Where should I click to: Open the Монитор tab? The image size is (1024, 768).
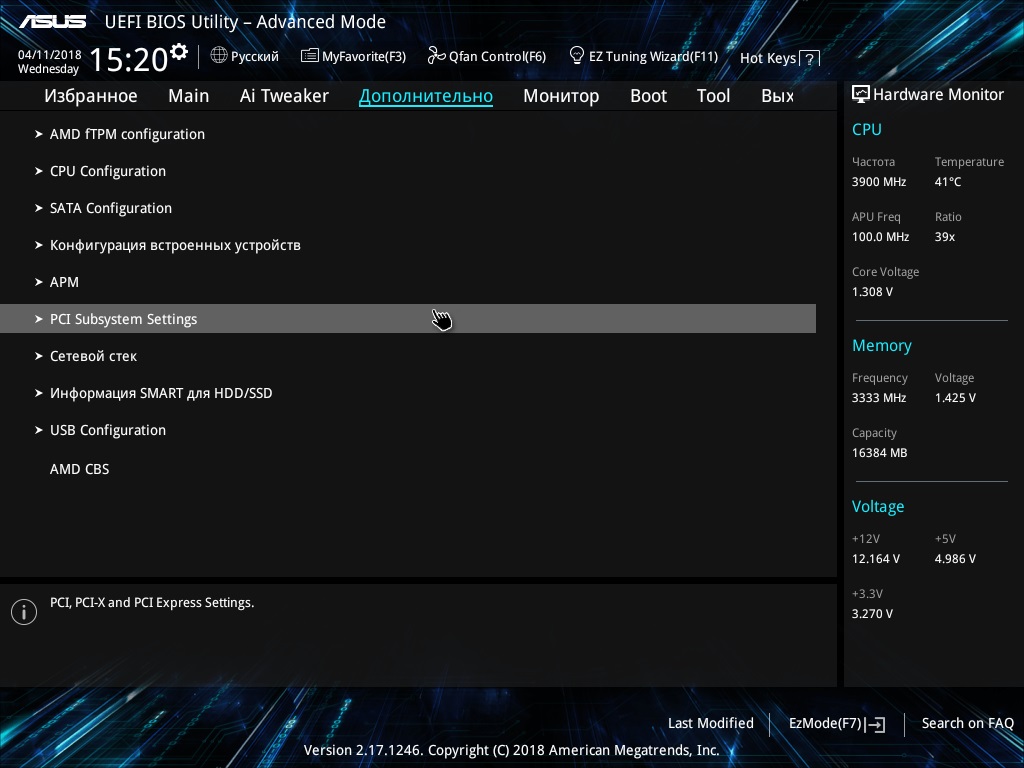pos(561,96)
